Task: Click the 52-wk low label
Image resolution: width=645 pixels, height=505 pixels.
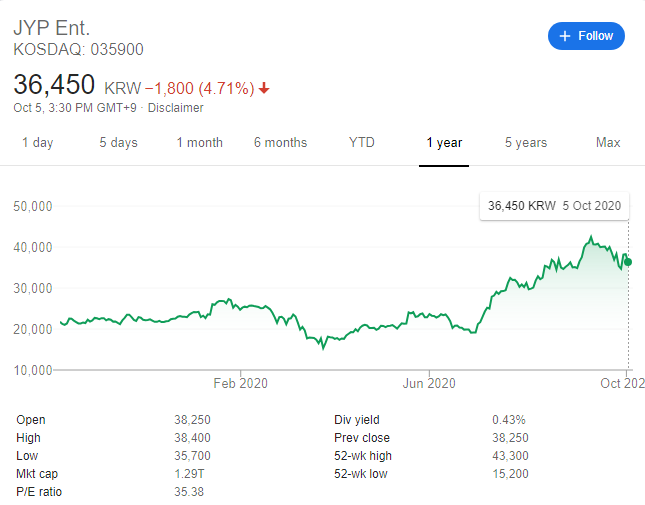Action: click(x=361, y=474)
